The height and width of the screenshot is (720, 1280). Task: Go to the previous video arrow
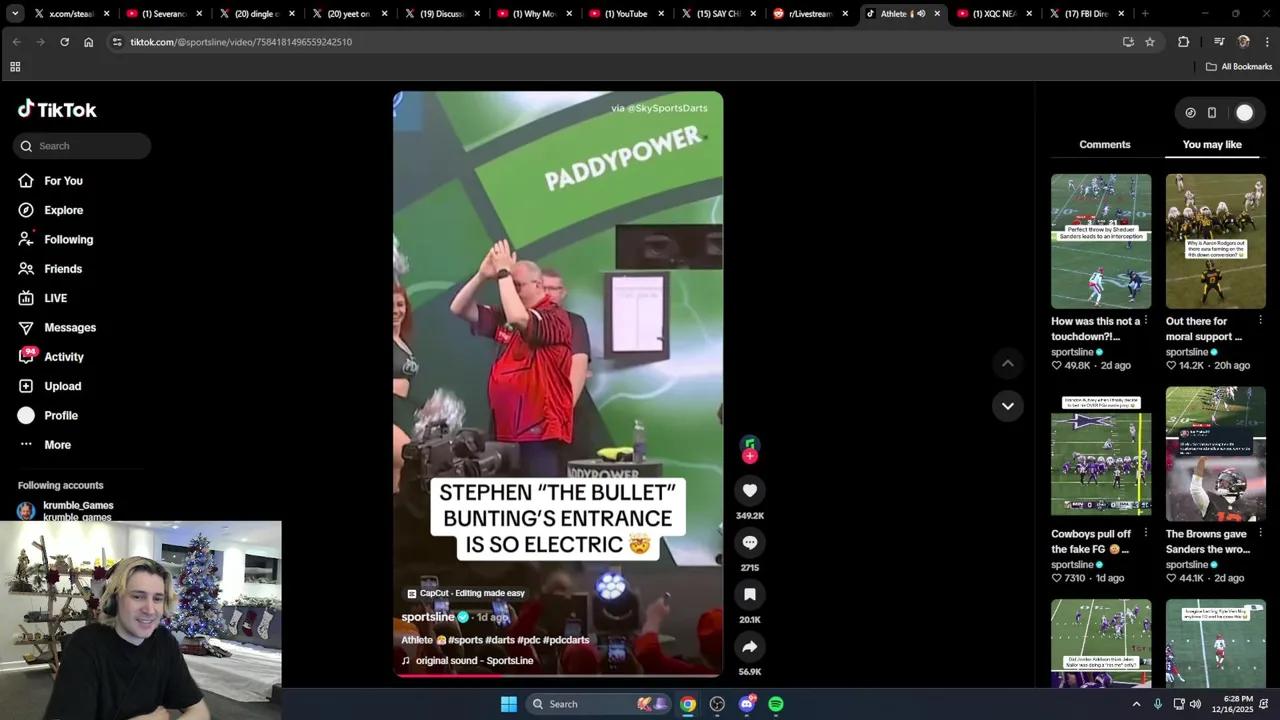1008,363
